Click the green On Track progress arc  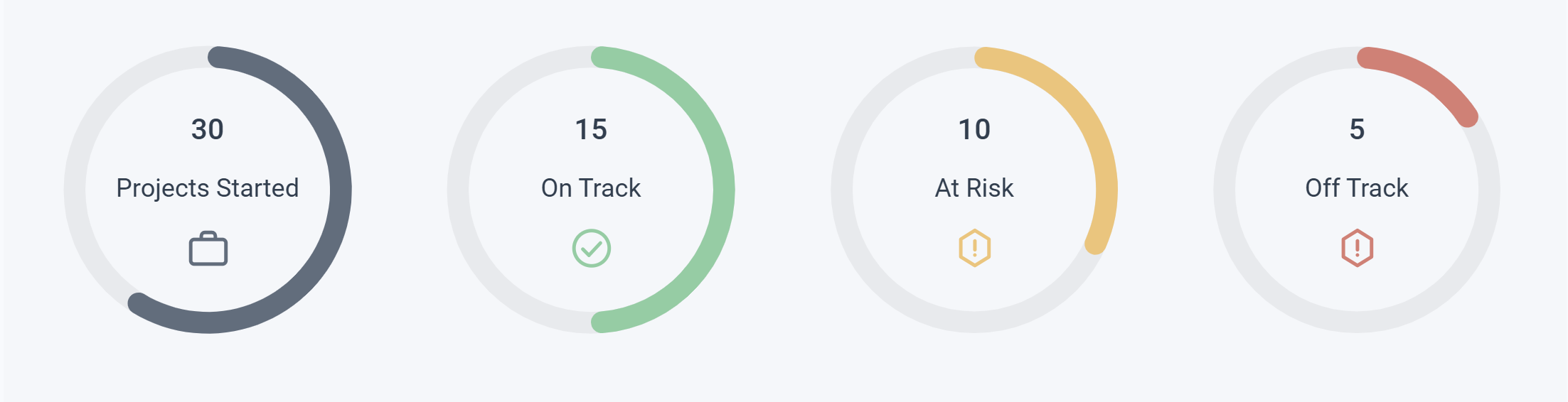[723, 190]
